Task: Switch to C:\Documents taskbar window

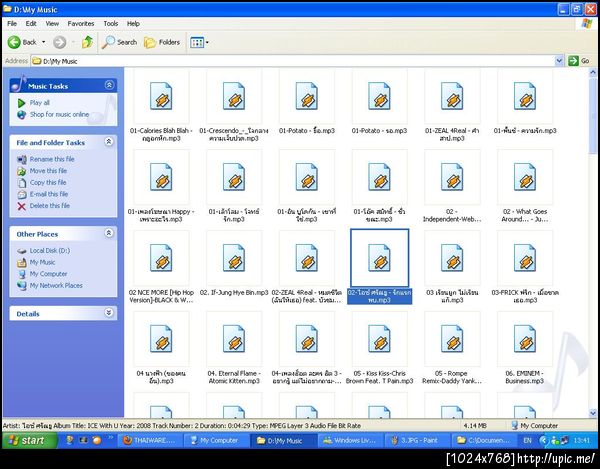Action: (483, 440)
